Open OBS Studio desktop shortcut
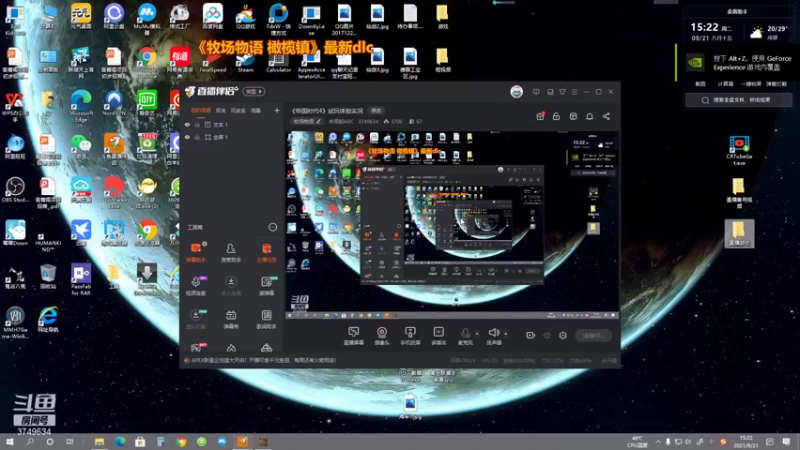This screenshot has width=800, height=450. 15,190
